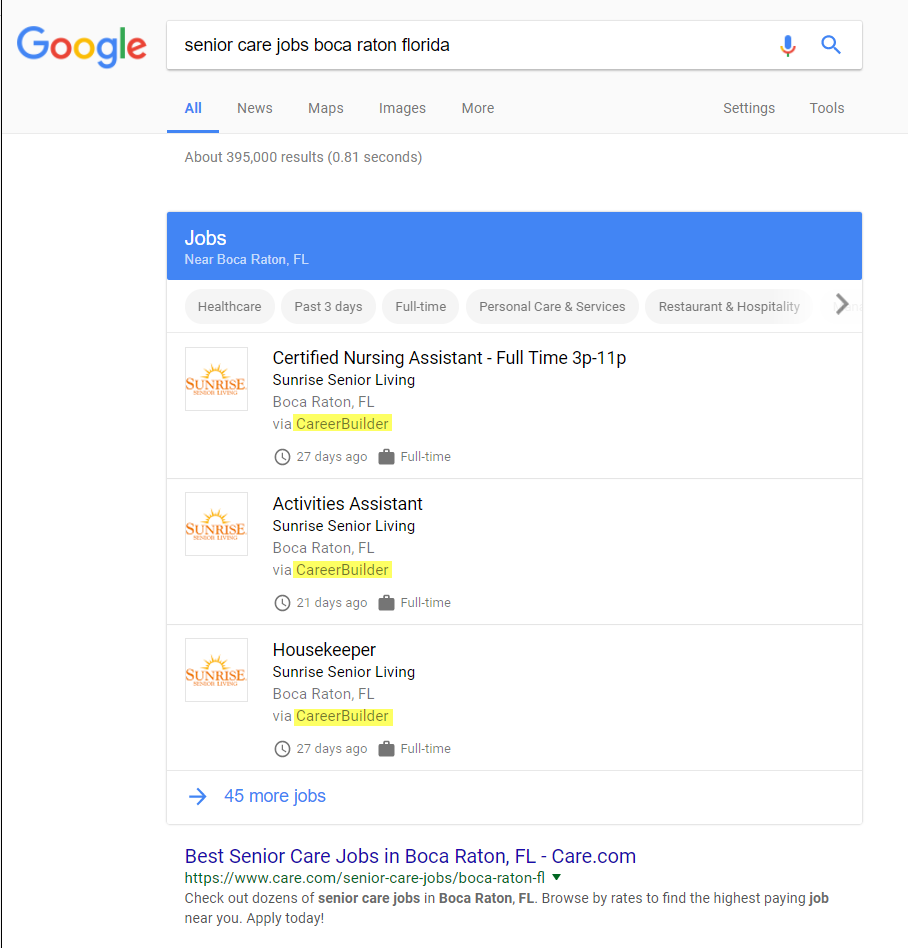Click Sunrise logo beside Housekeeper listing
This screenshot has height=948, width=908.
tap(216, 671)
